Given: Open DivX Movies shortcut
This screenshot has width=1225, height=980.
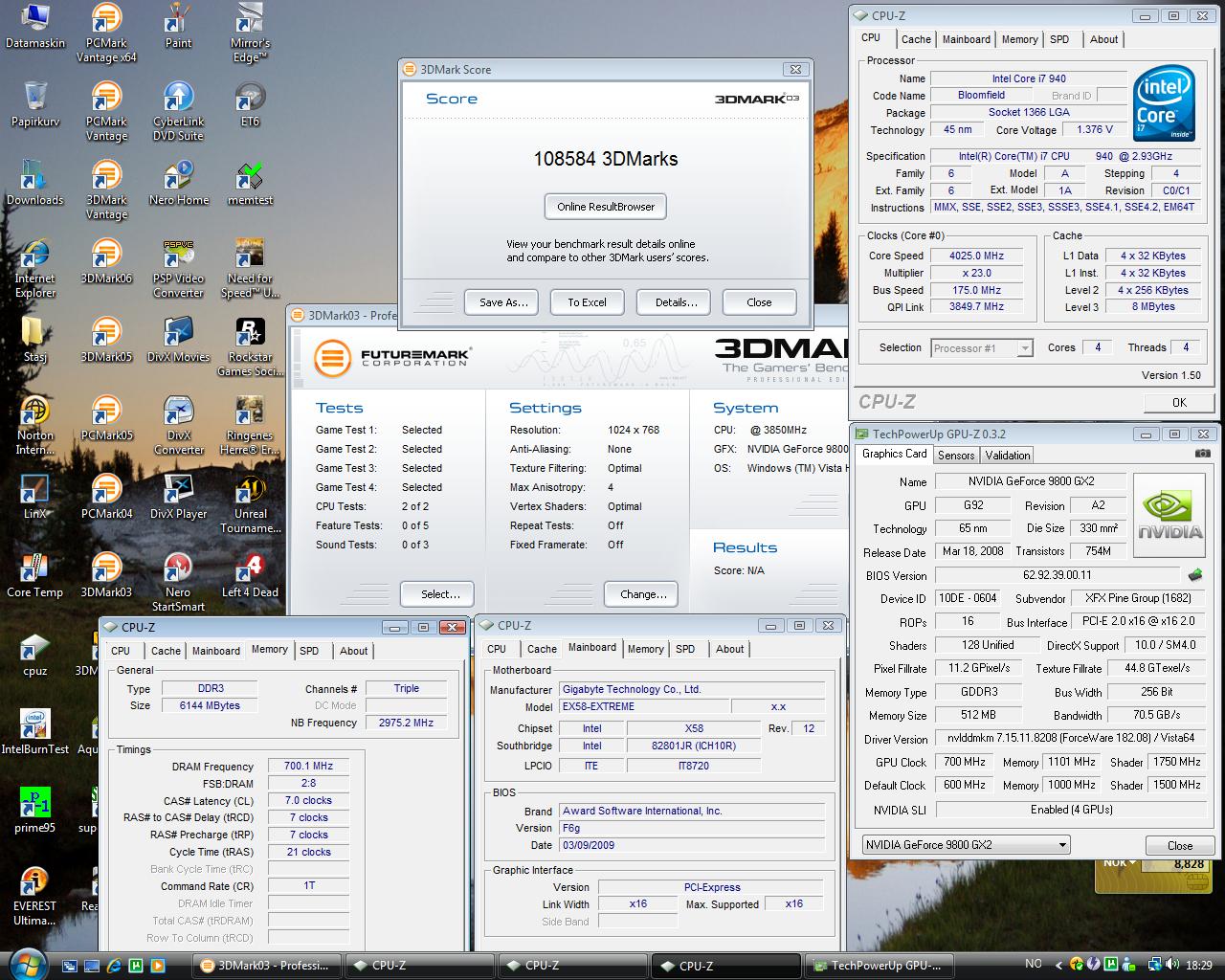Looking at the screenshot, I should point(178,340).
